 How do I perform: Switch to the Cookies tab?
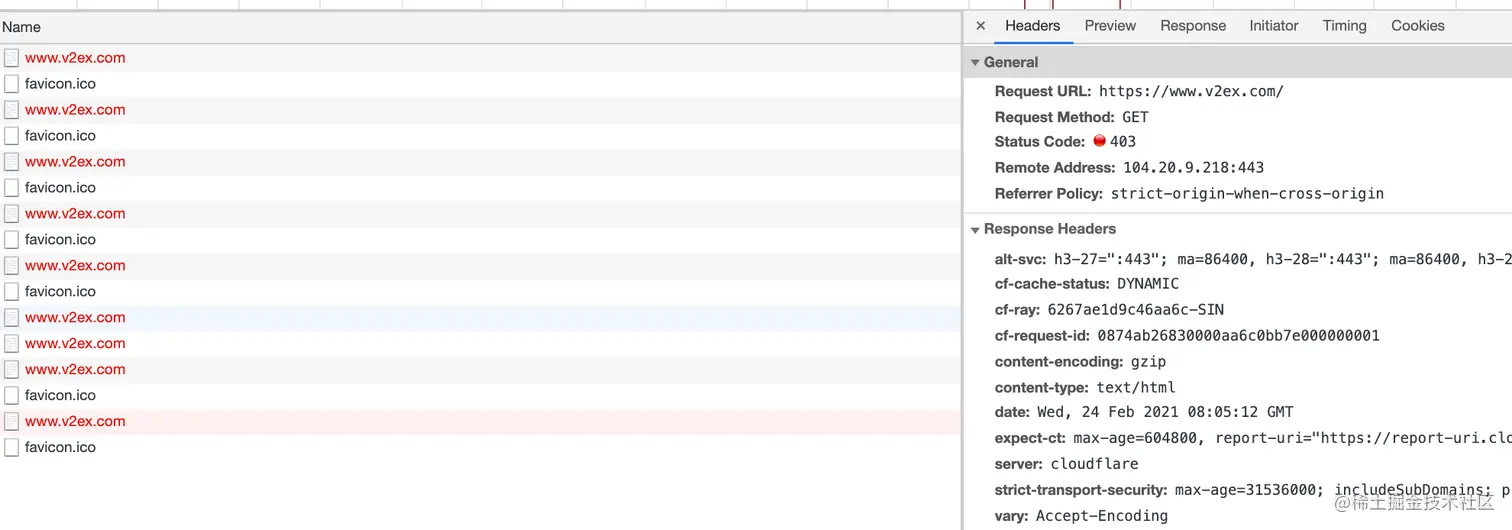1417,26
